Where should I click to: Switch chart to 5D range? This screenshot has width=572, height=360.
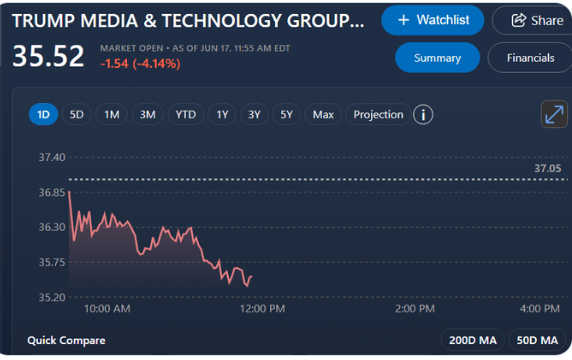pos(77,115)
